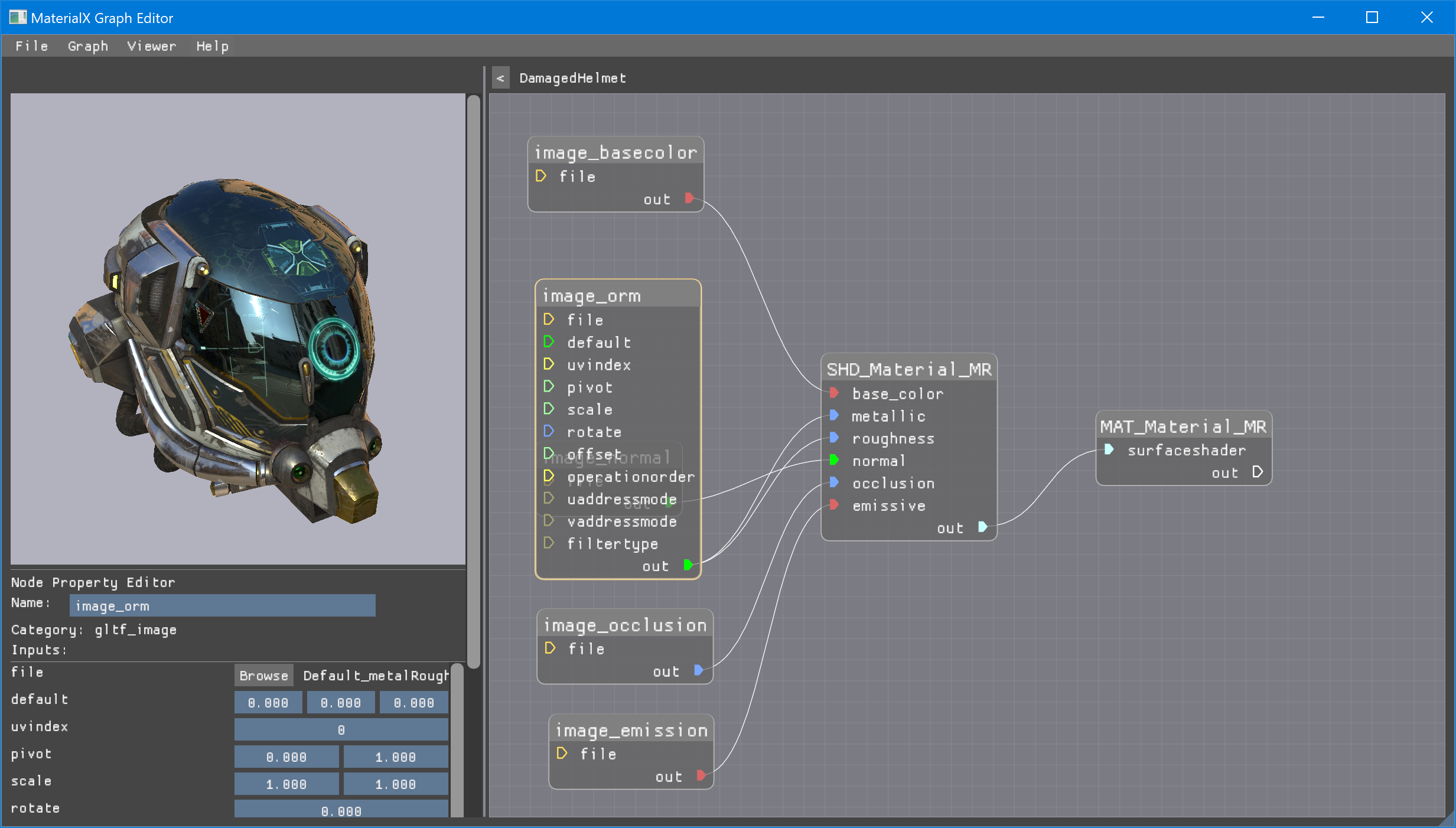The height and width of the screenshot is (828, 1456).
Task: Go back using the graph back arrow
Action: (x=500, y=78)
